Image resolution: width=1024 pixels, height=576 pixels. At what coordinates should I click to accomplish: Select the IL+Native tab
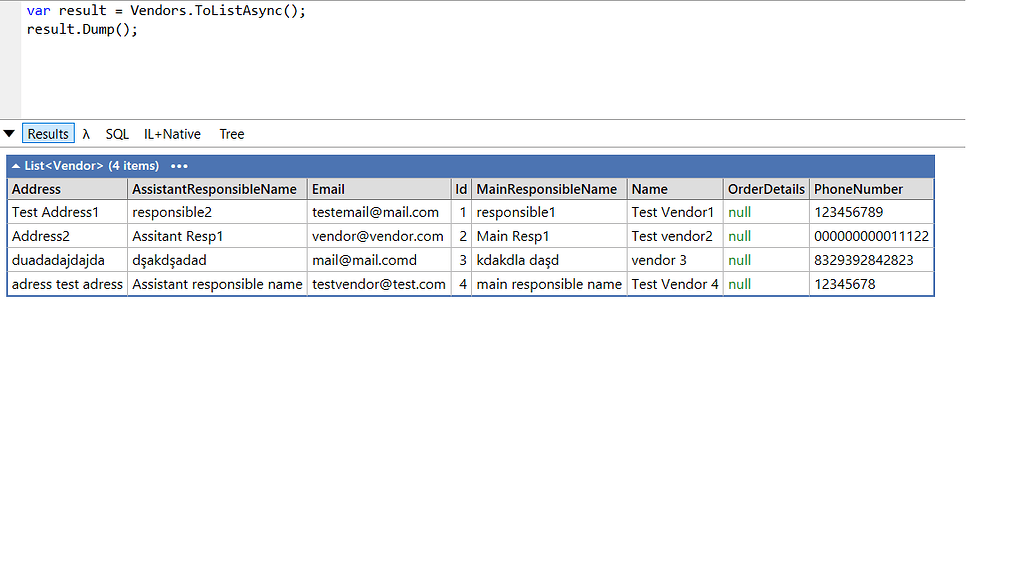[x=171, y=133]
